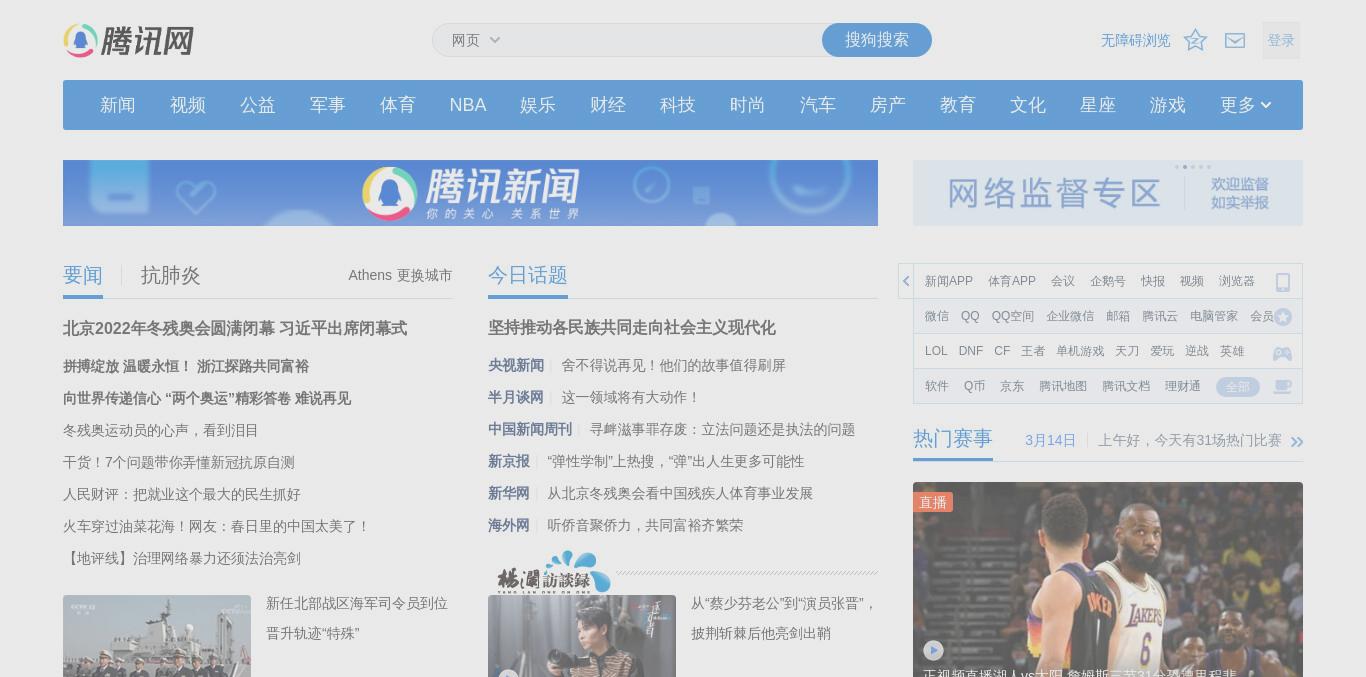Click the star icon in 微信 row

point(1283,317)
